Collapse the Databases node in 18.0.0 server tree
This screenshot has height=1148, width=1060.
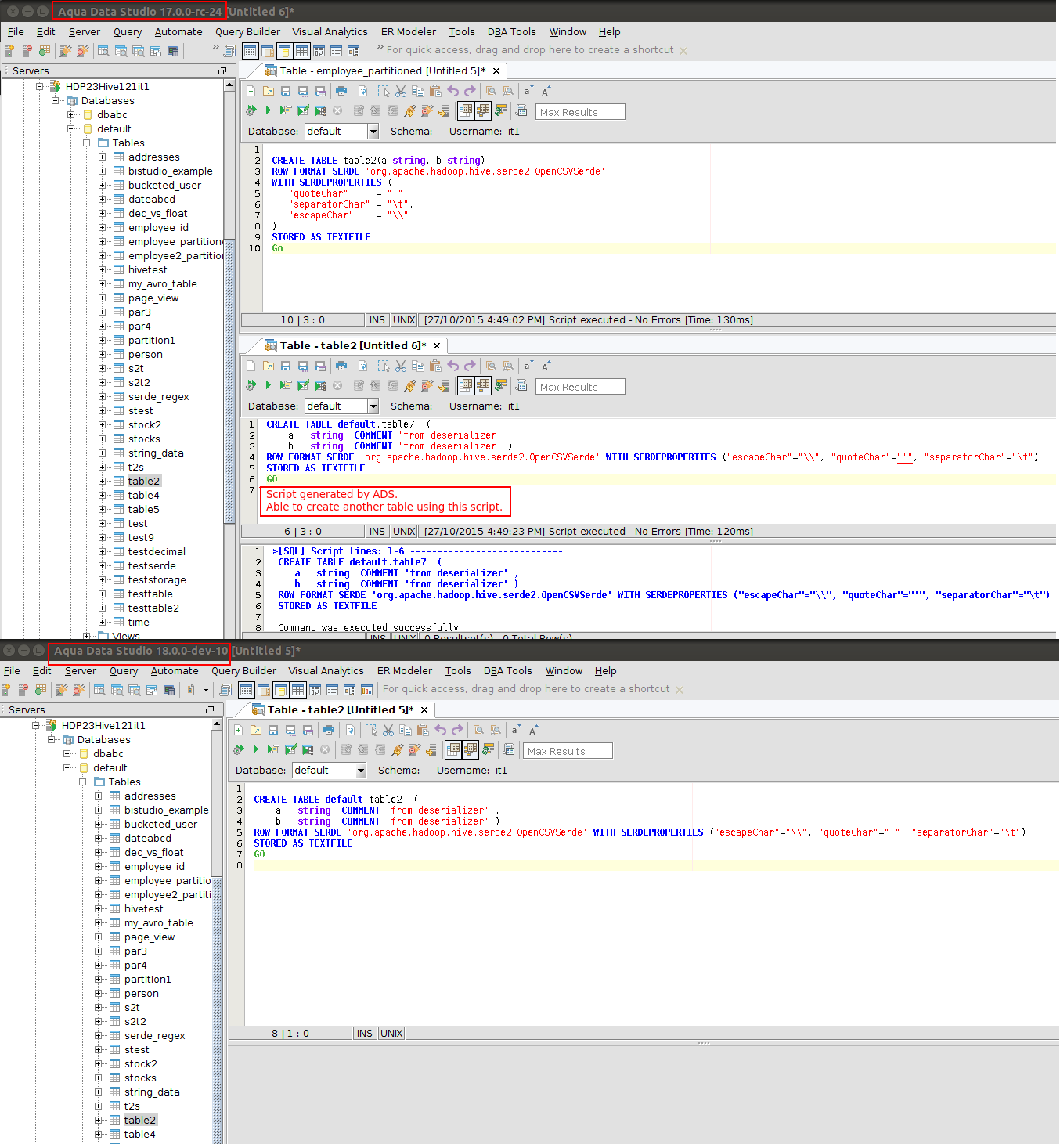coord(51,740)
